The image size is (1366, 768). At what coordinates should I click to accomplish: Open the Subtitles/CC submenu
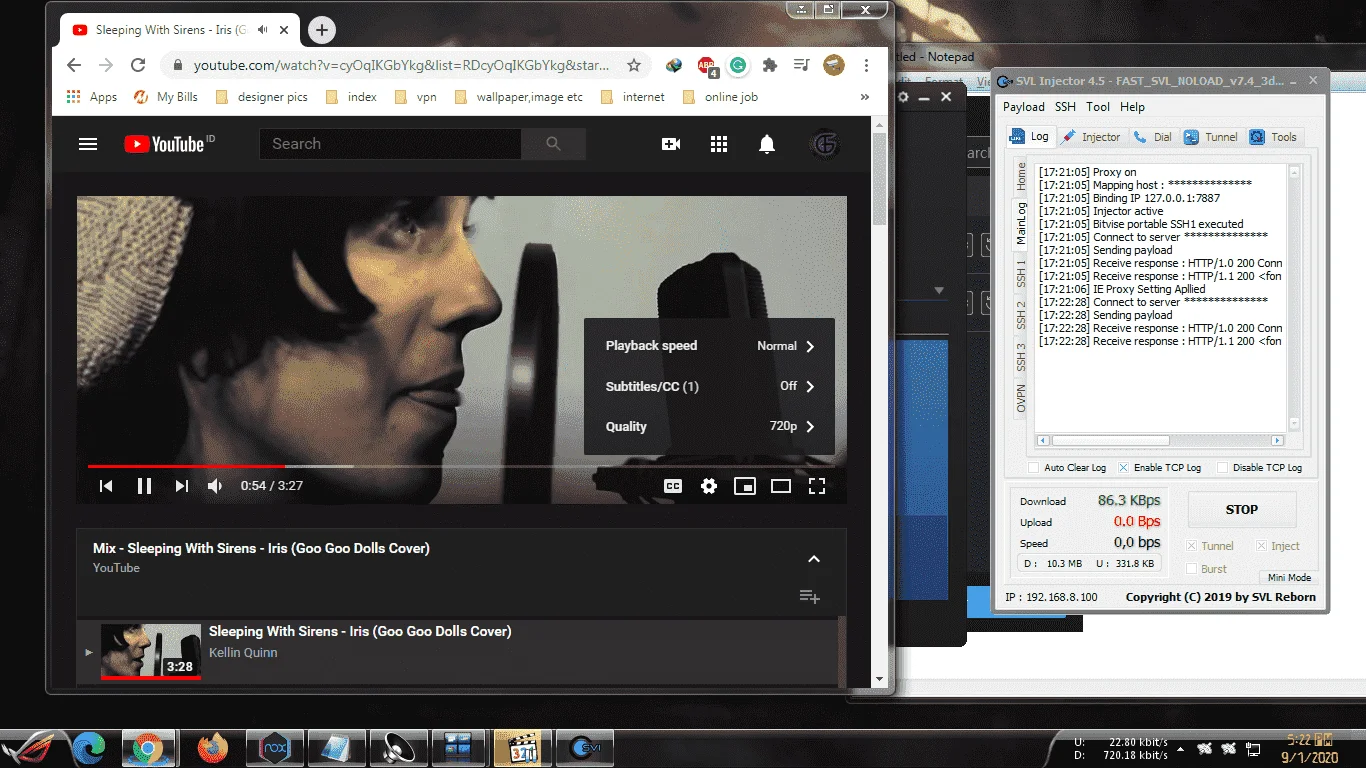(x=709, y=386)
